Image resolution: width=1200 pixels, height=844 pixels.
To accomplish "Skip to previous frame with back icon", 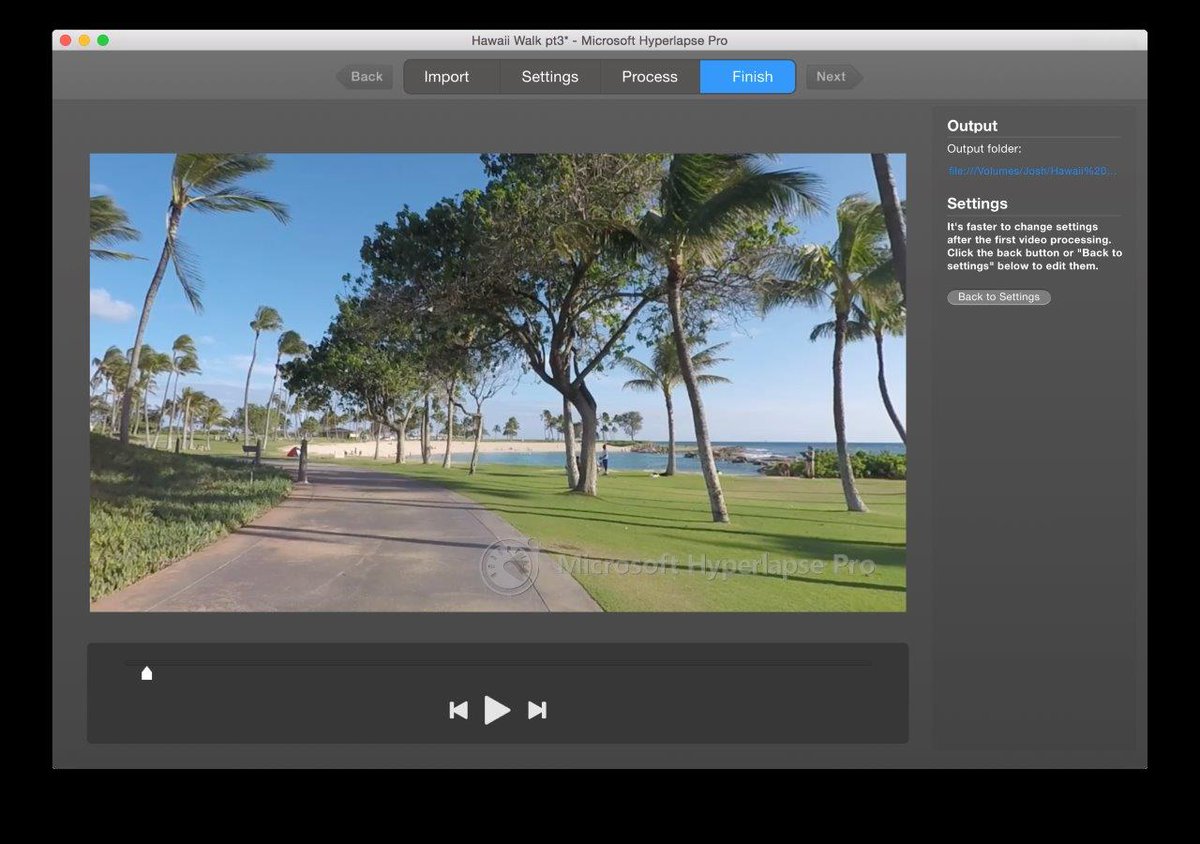I will [458, 710].
